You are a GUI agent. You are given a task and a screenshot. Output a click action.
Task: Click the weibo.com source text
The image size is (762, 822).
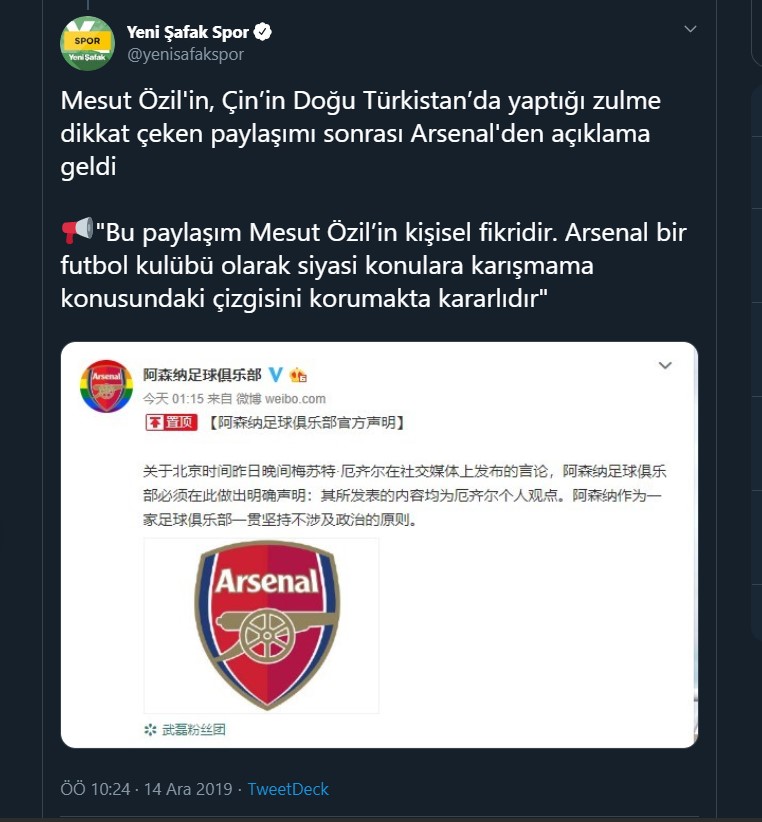click(292, 399)
